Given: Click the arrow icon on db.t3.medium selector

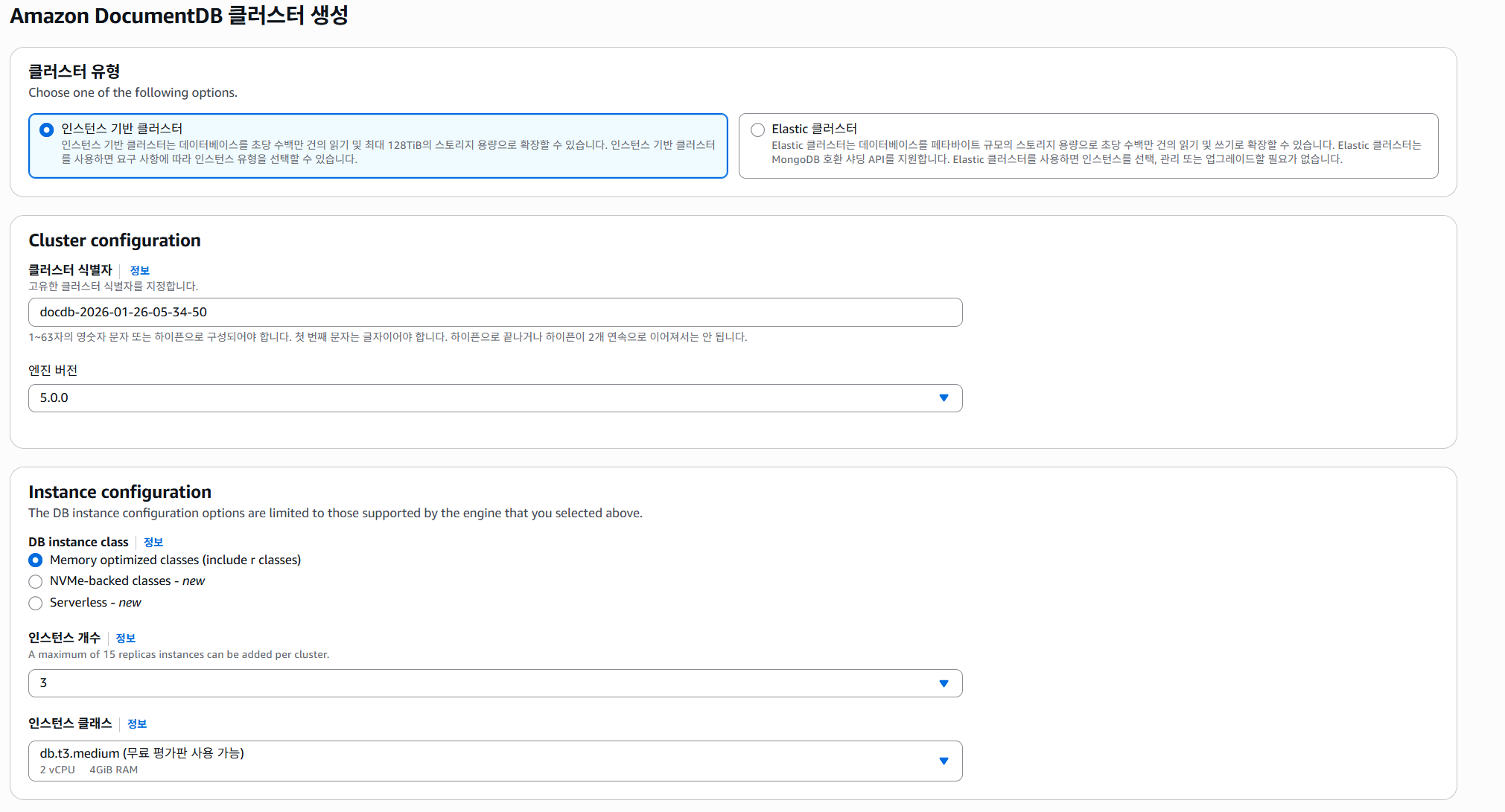Looking at the screenshot, I should (944, 761).
